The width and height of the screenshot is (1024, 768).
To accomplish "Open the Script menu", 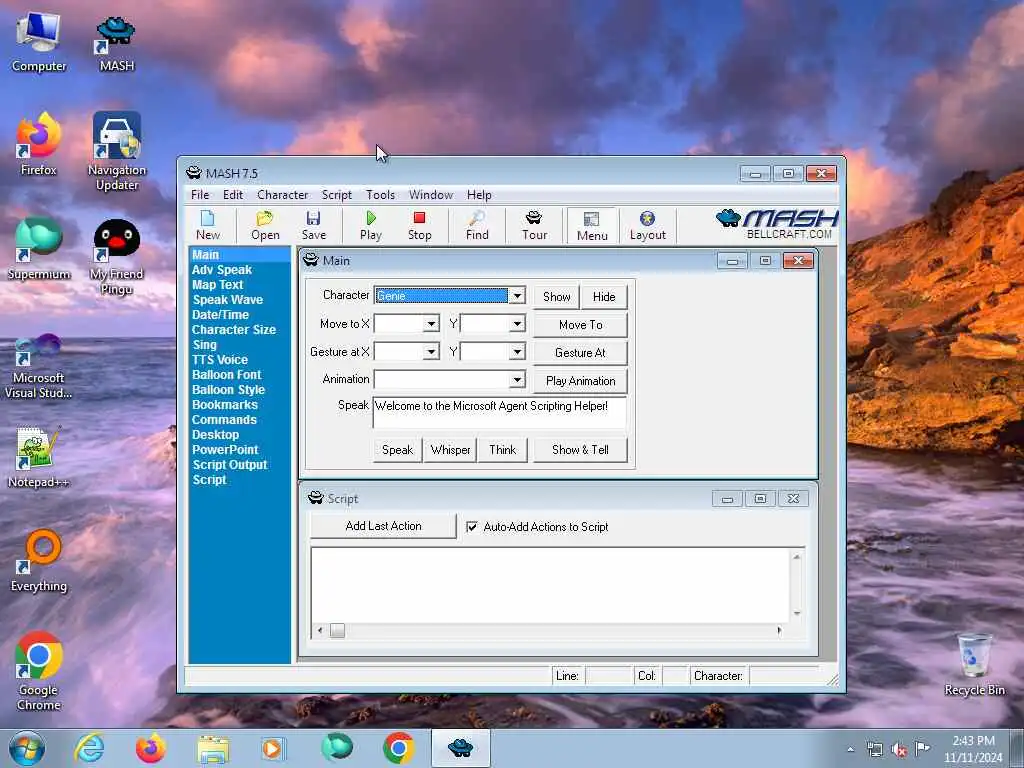I will [336, 195].
